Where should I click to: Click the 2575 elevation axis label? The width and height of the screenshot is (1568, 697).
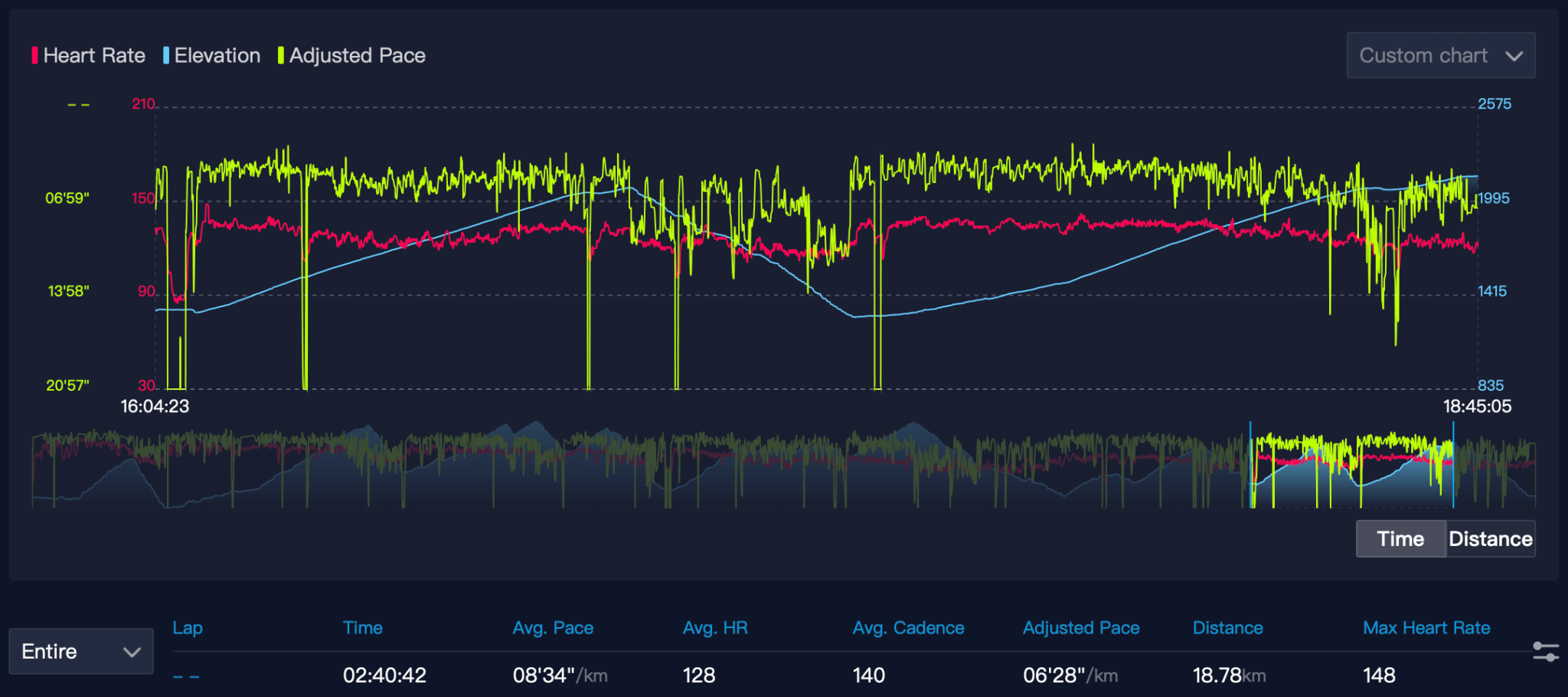[1494, 103]
